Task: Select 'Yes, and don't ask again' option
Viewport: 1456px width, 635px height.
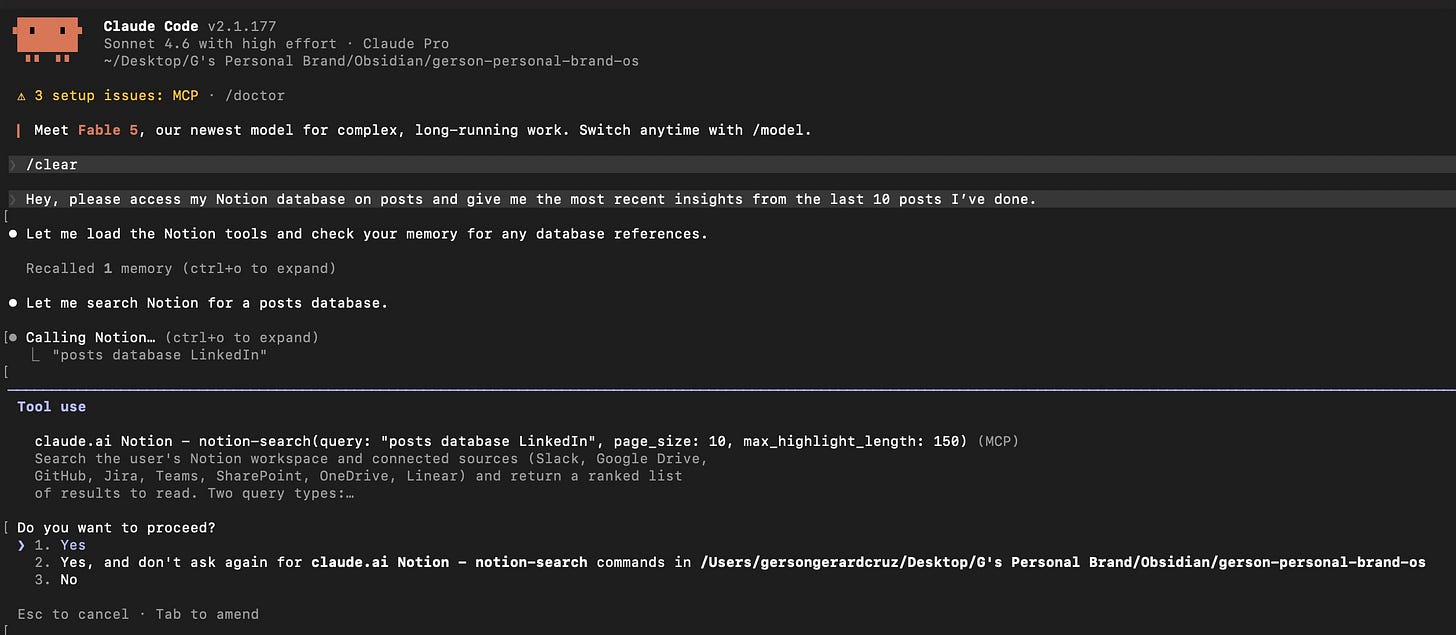Action: (x=729, y=562)
